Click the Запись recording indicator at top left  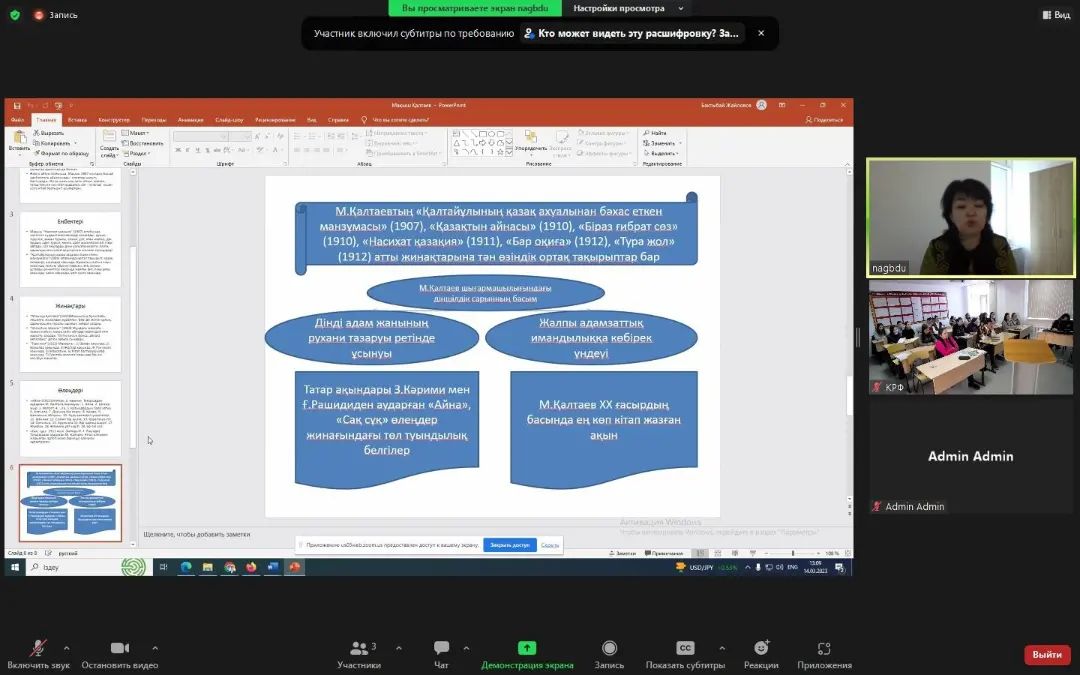pyautogui.click(x=56, y=14)
